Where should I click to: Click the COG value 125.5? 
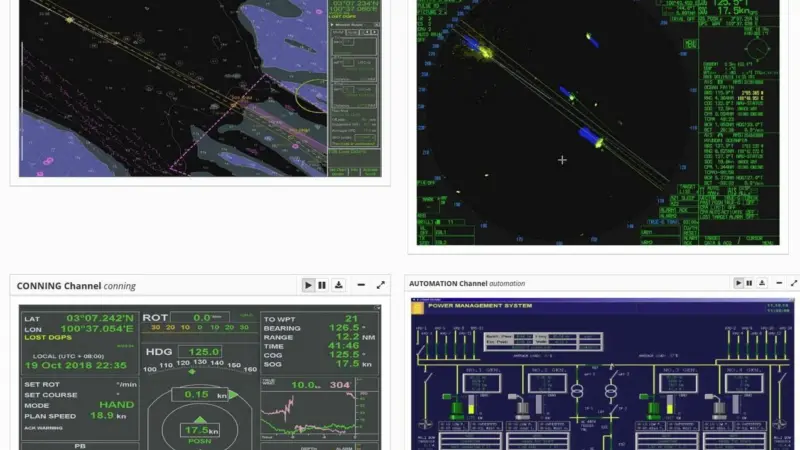(x=344, y=355)
